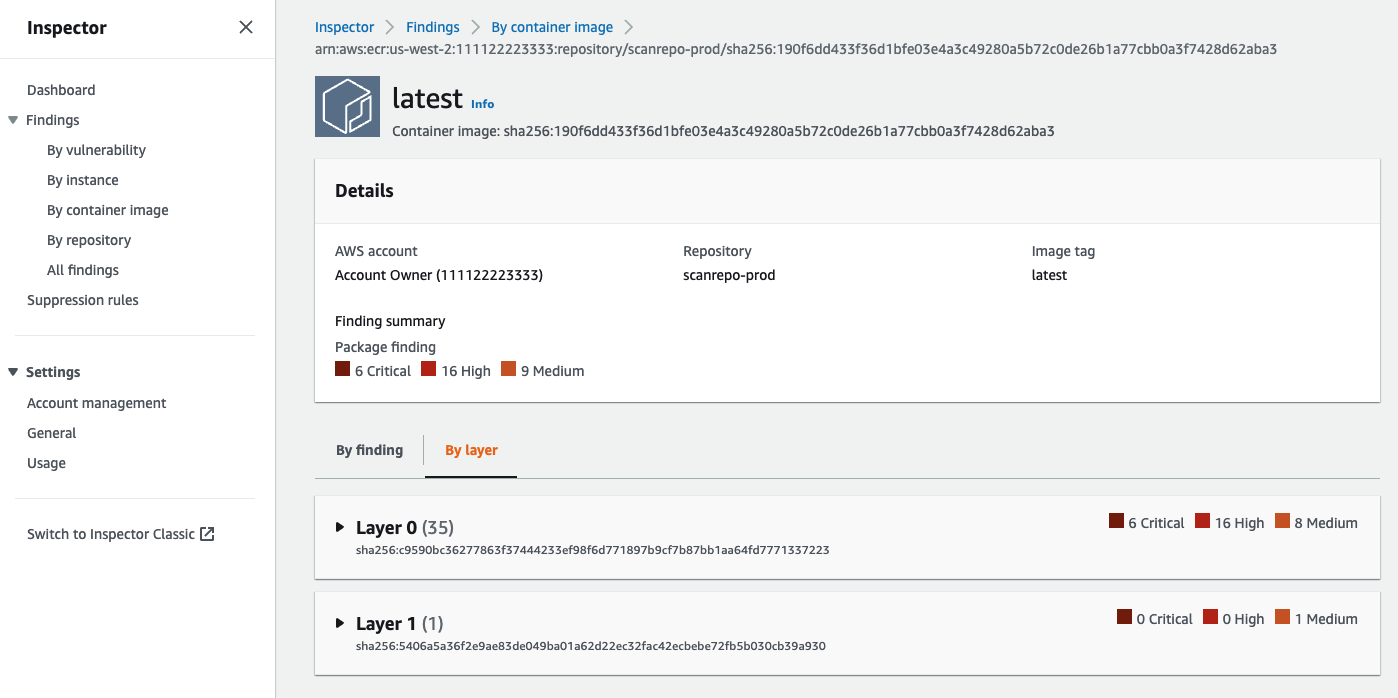Click Medium swatch in Finding summary
This screenshot has height=698, width=1398.
click(x=508, y=369)
